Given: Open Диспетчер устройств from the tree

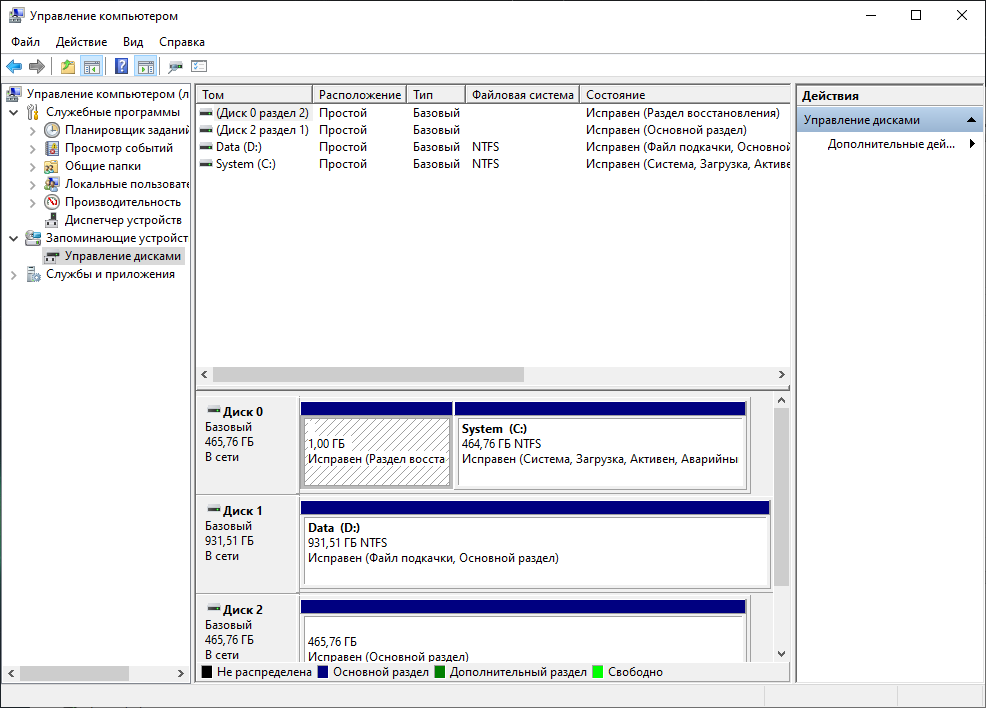Looking at the screenshot, I should (x=122, y=220).
